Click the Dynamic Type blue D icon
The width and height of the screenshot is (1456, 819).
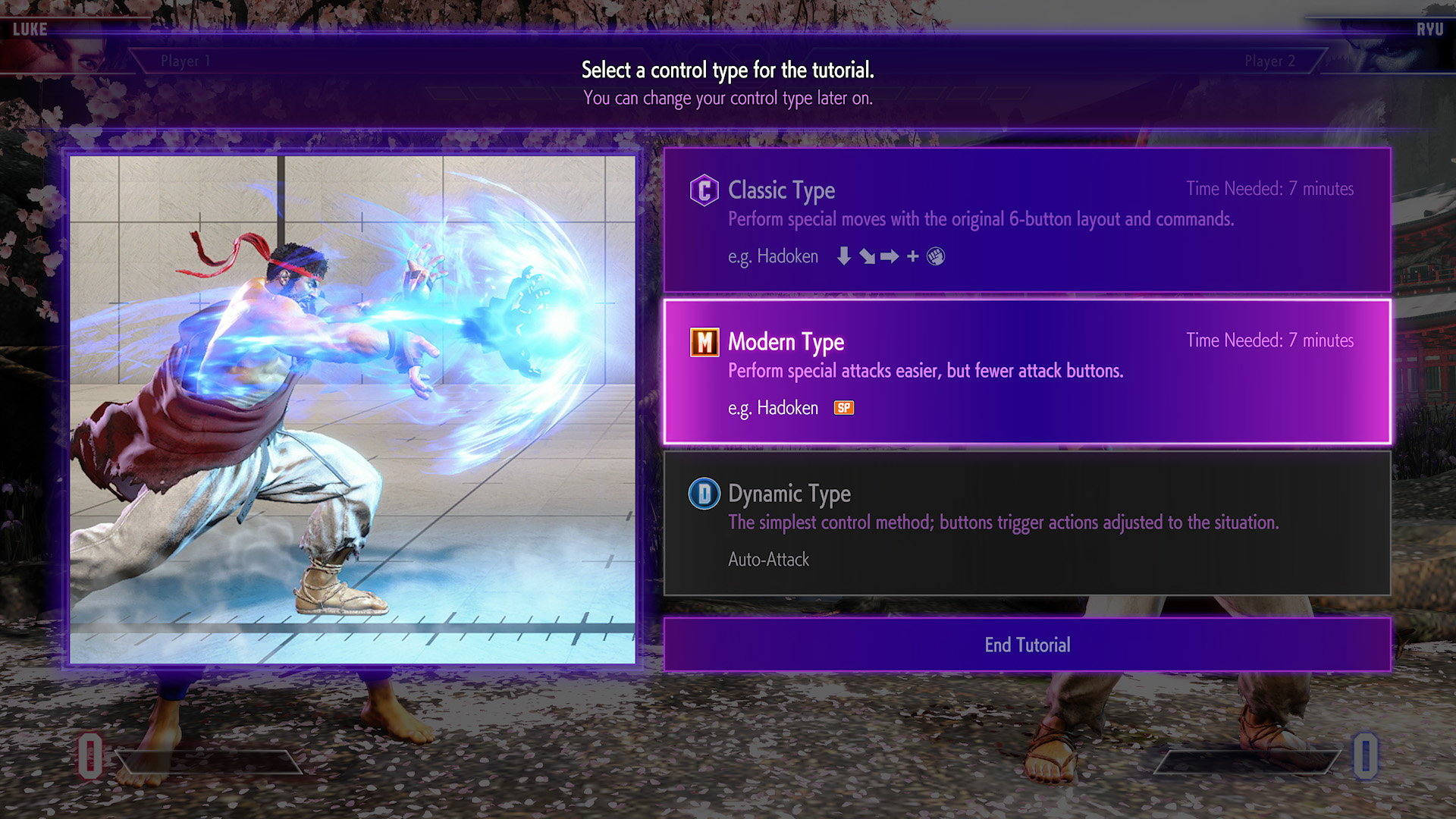pyautogui.click(x=704, y=494)
